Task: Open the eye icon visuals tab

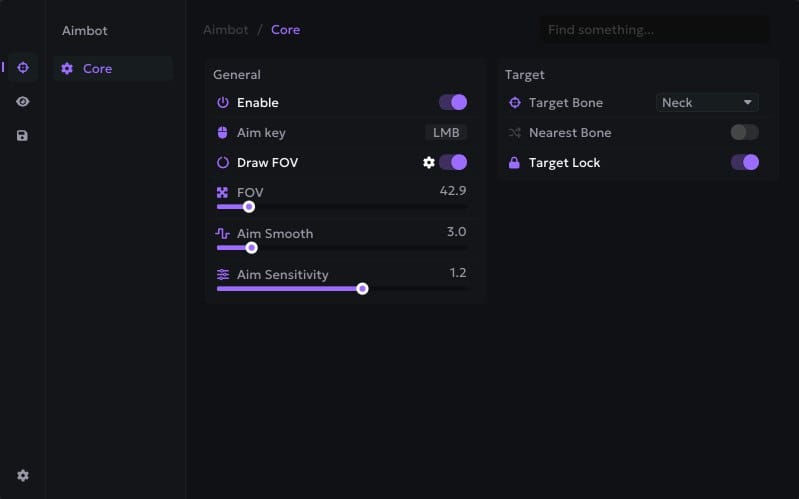Action: (22, 102)
